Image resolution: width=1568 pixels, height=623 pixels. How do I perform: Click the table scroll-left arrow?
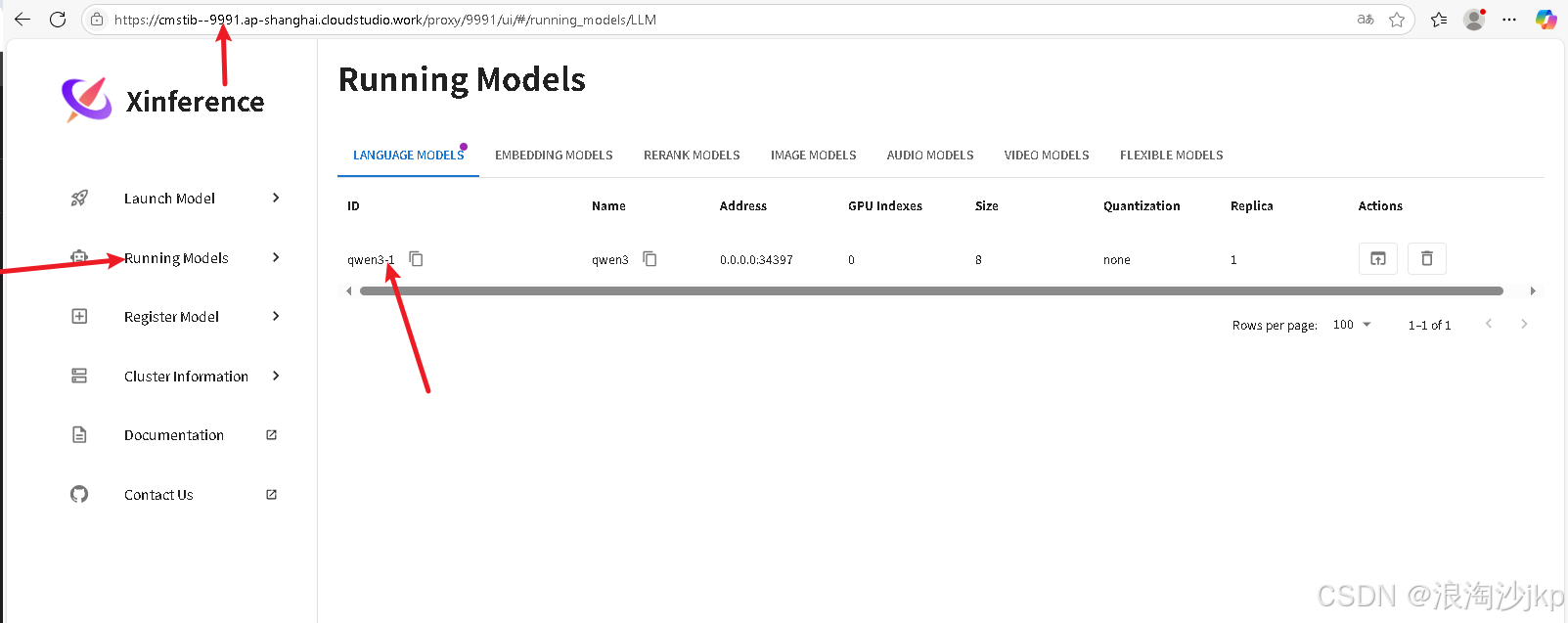[x=349, y=290]
